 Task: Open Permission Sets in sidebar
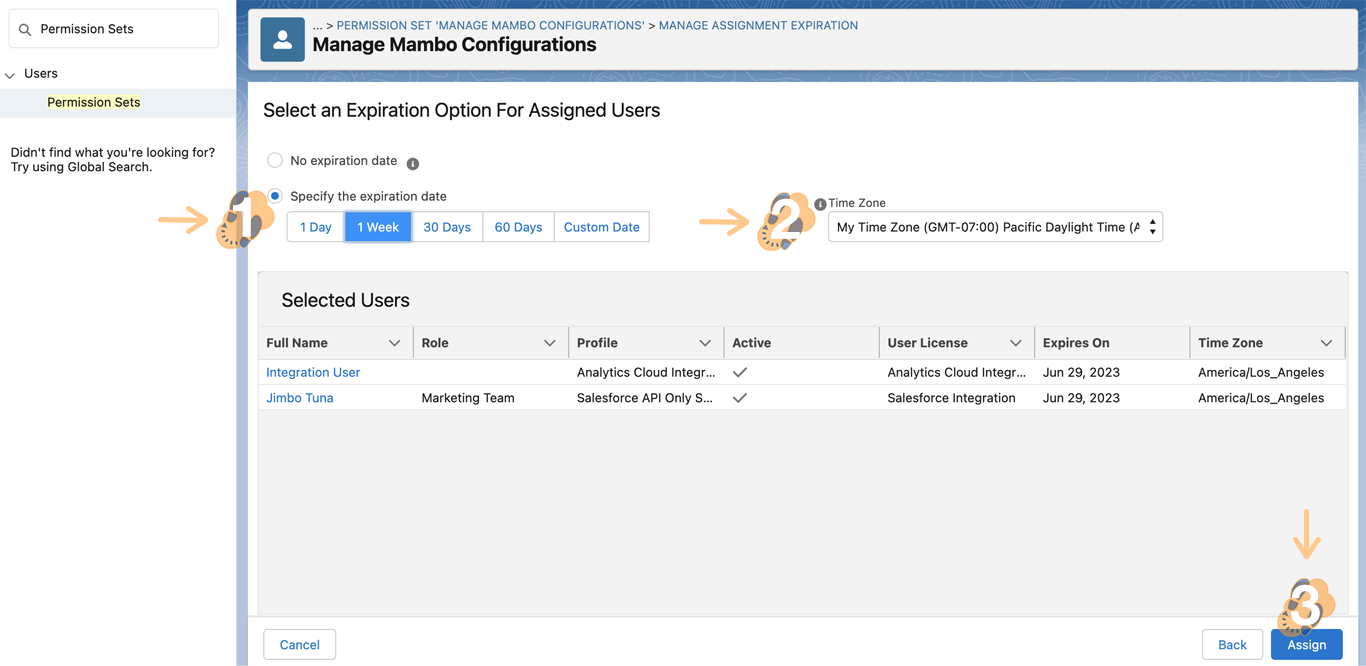(x=94, y=102)
